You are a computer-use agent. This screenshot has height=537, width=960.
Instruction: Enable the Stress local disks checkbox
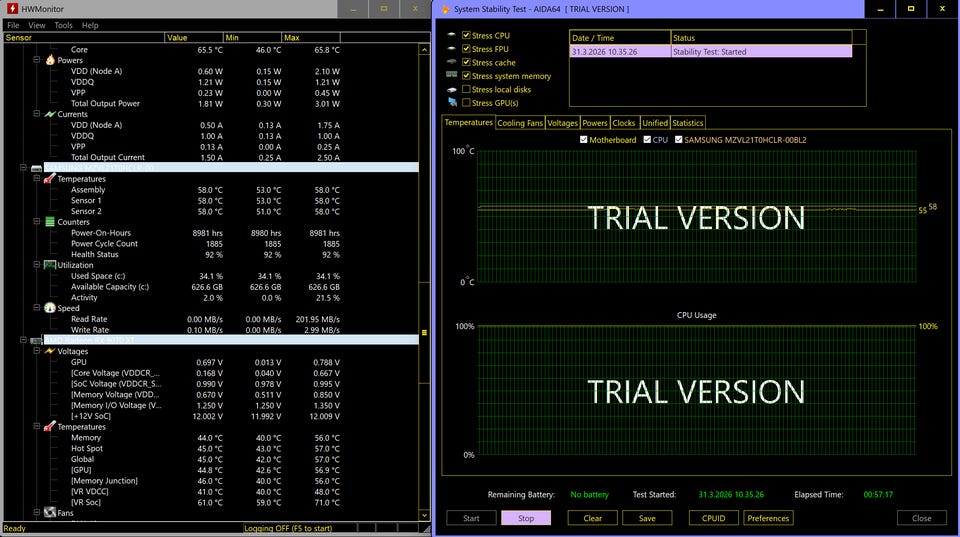pyautogui.click(x=466, y=89)
